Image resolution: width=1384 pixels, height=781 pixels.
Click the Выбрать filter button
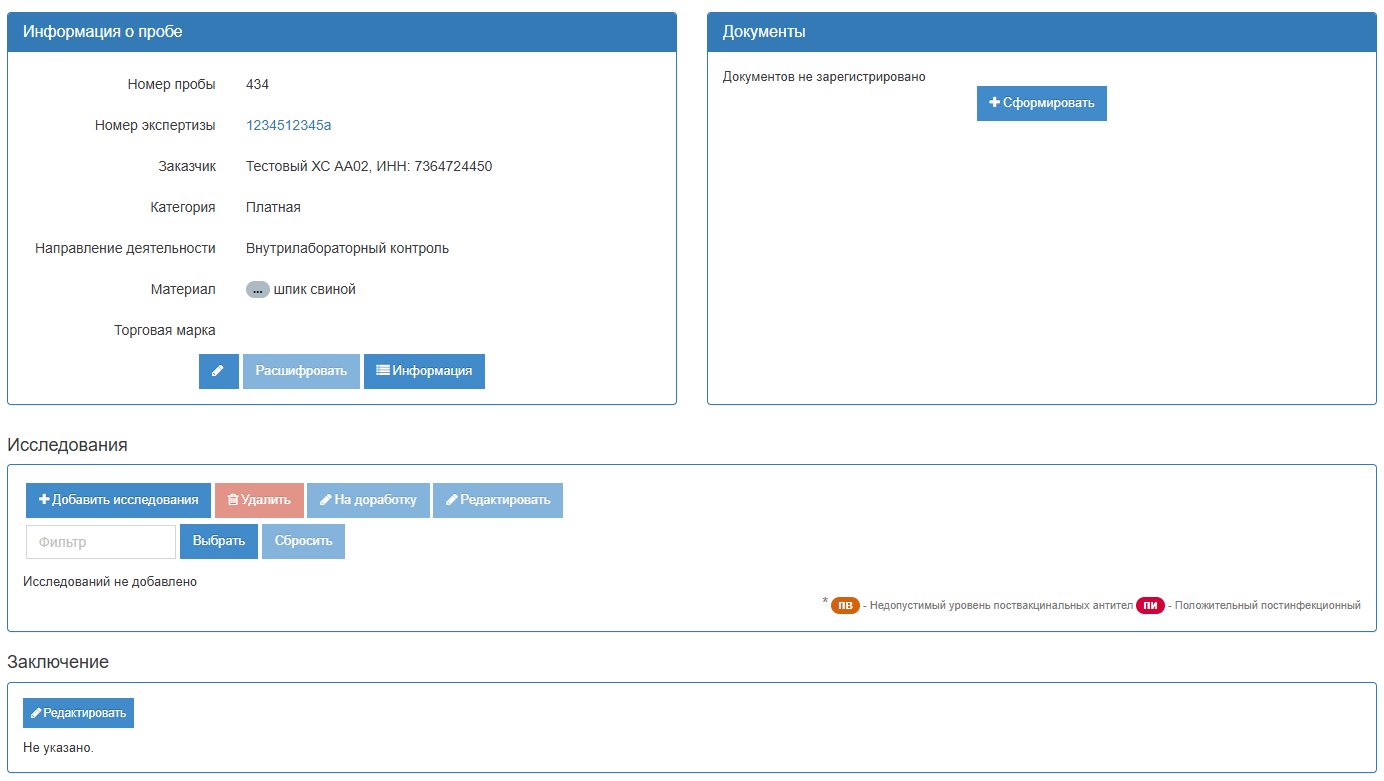pos(218,541)
